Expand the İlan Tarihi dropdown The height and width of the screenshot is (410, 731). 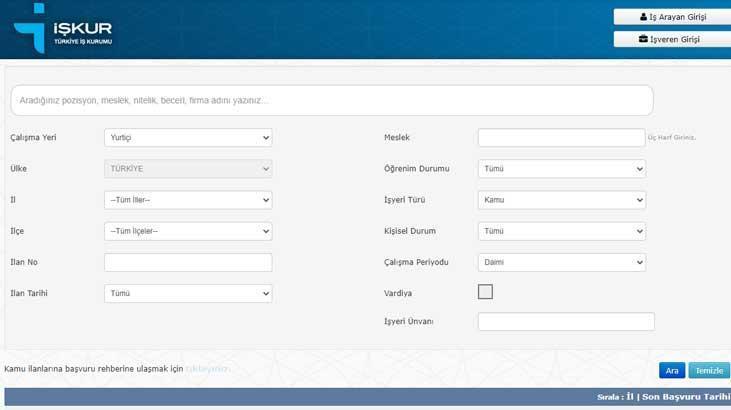click(x=188, y=294)
